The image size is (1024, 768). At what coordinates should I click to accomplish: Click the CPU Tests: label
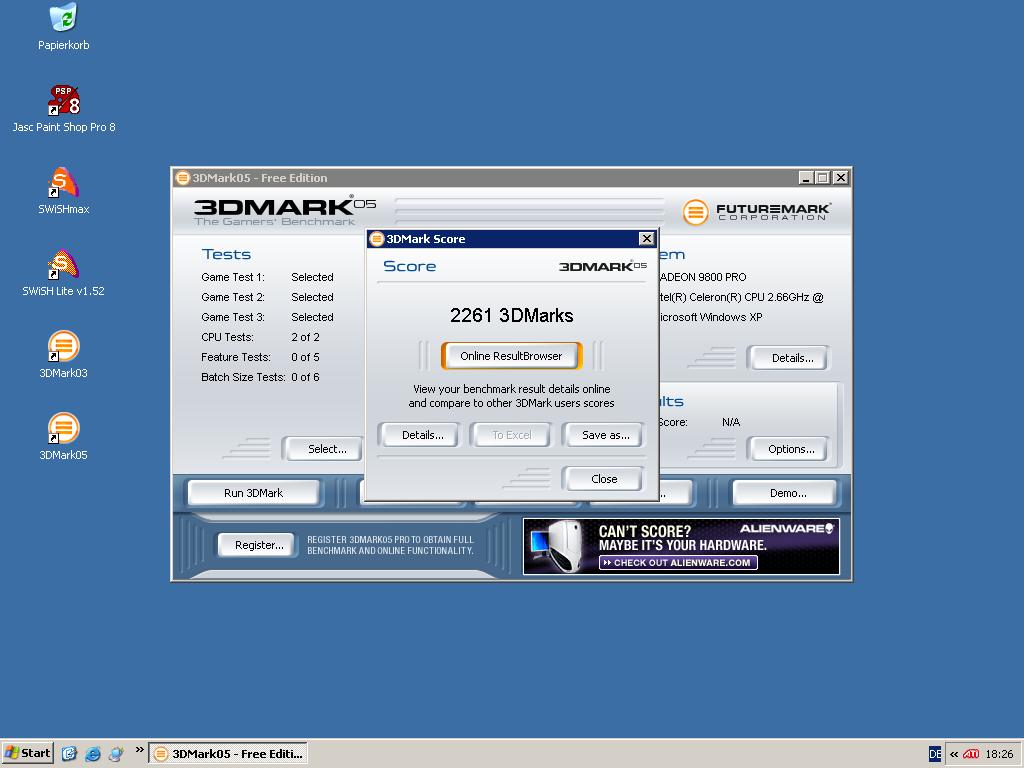click(227, 337)
